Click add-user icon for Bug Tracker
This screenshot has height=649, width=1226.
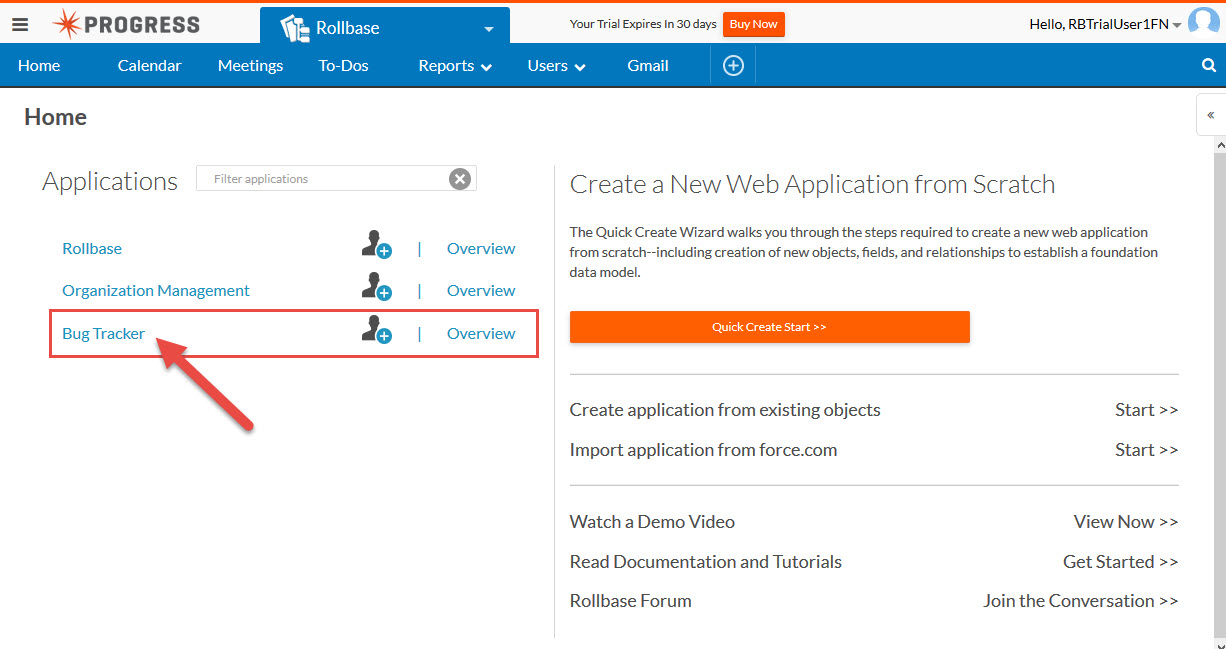pos(376,330)
